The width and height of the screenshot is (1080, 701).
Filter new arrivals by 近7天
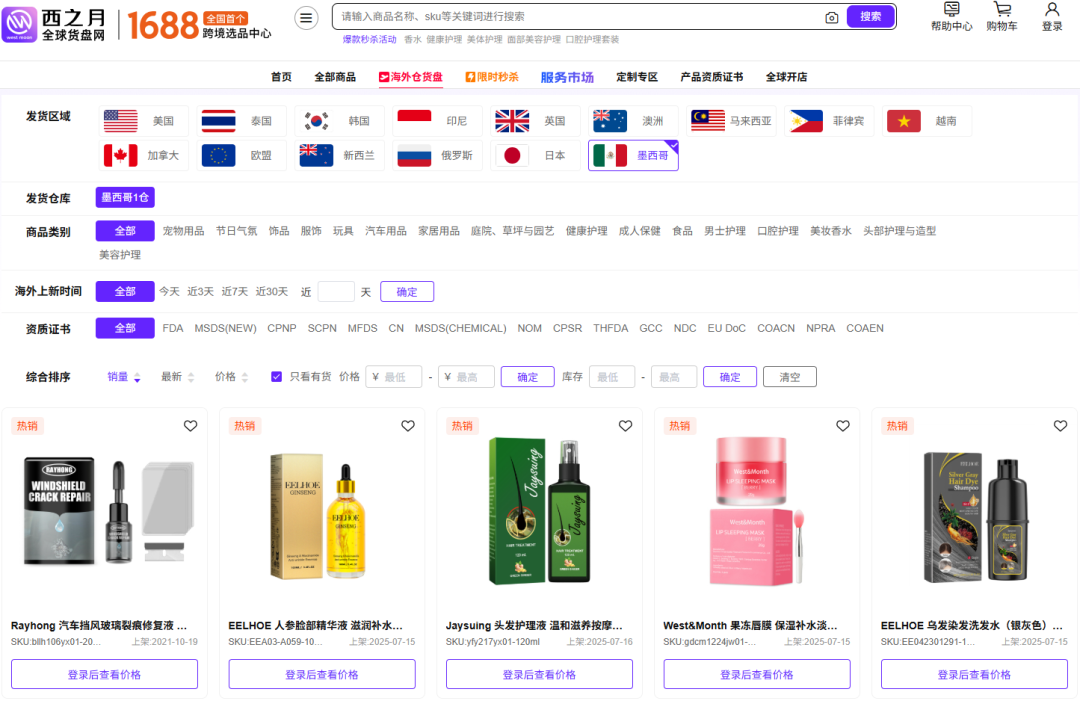coord(234,292)
